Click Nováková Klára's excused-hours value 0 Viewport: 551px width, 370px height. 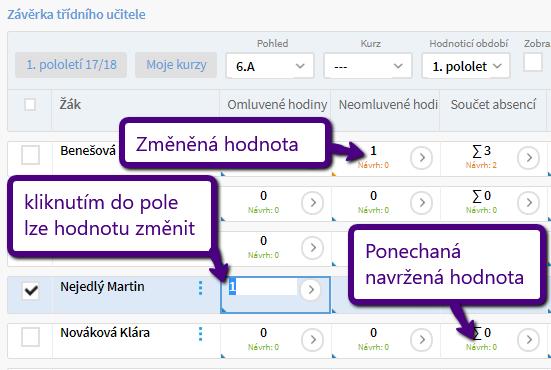pyautogui.click(x=264, y=332)
